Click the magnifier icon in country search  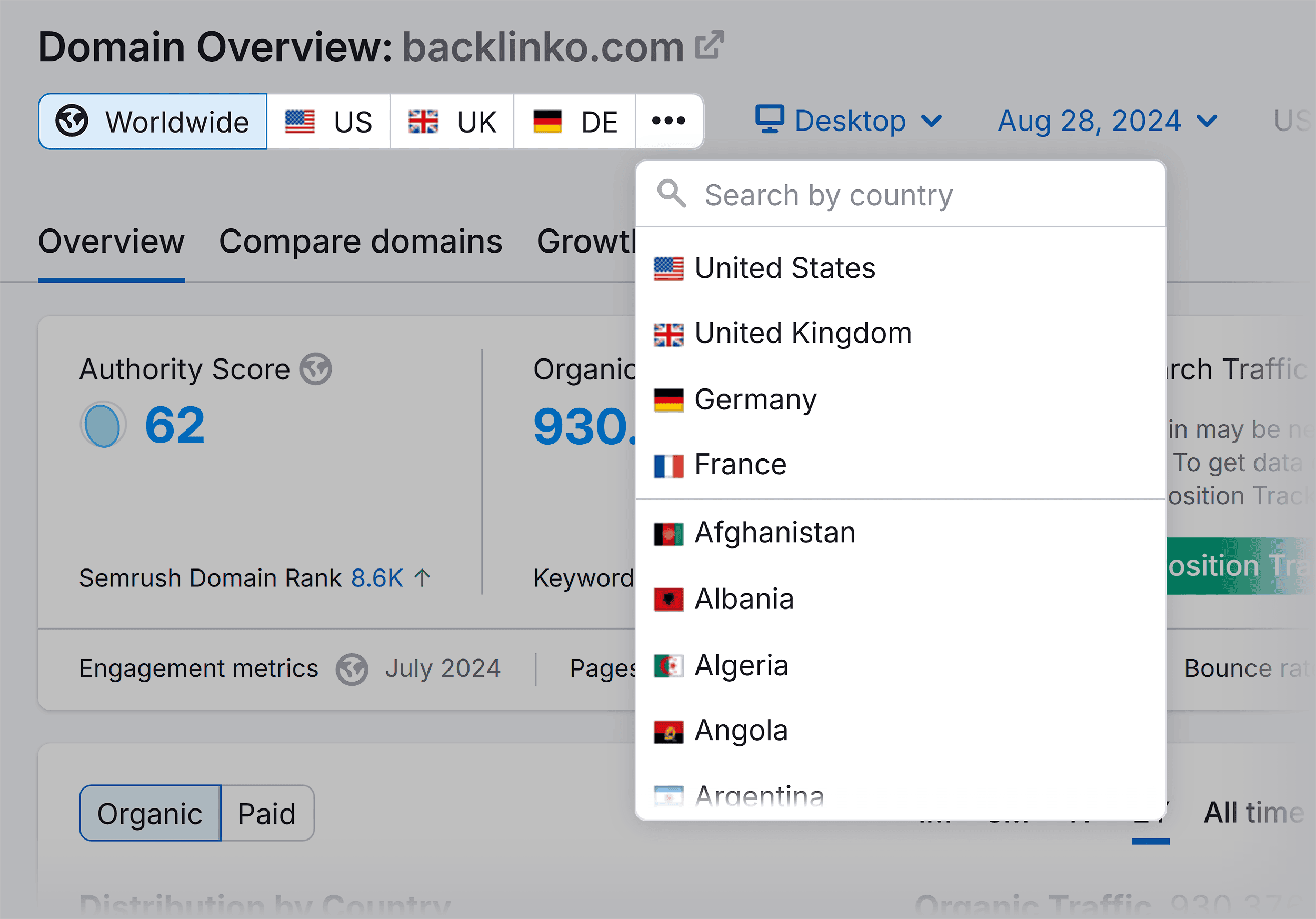(671, 194)
